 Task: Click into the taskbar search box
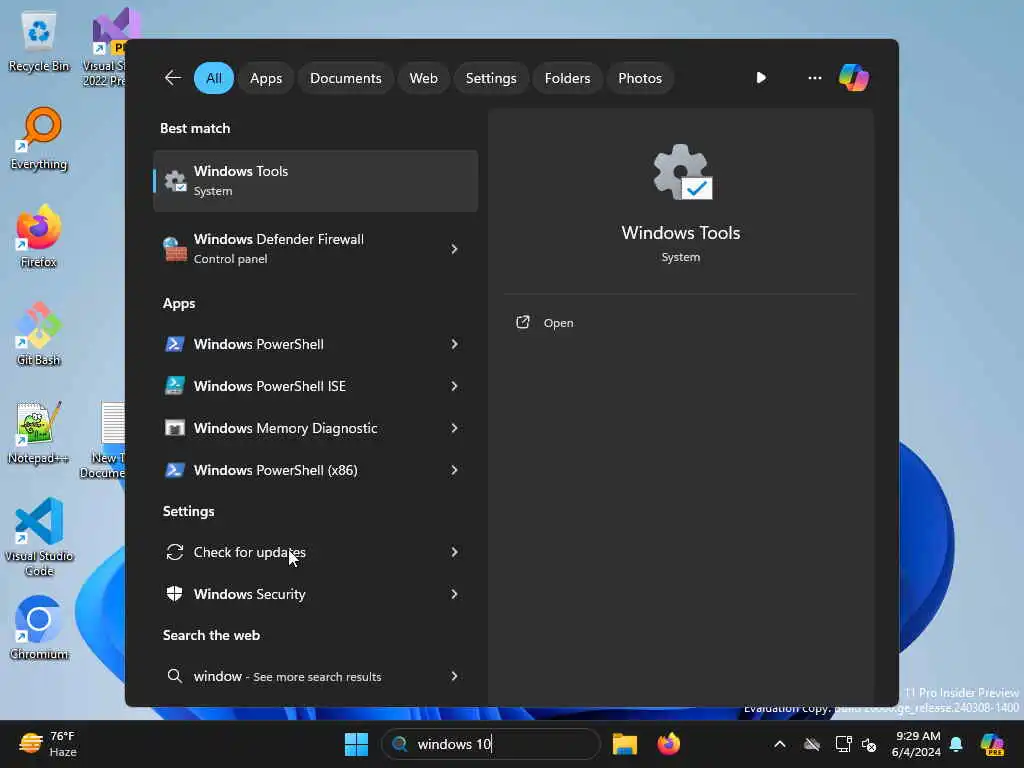click(490, 744)
